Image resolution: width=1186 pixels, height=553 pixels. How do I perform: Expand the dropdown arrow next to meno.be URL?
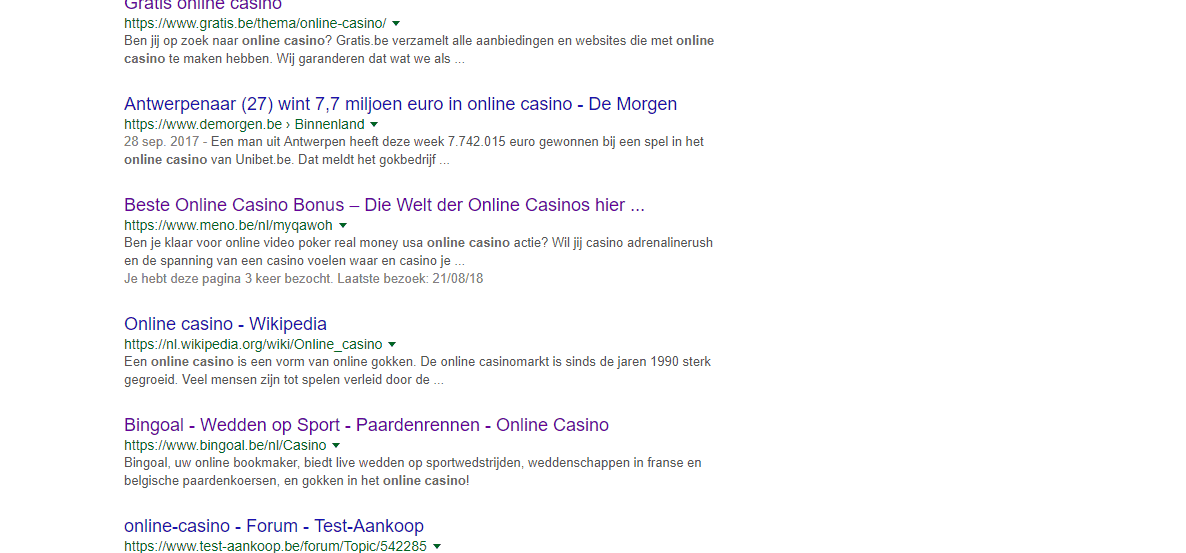pyautogui.click(x=343, y=225)
